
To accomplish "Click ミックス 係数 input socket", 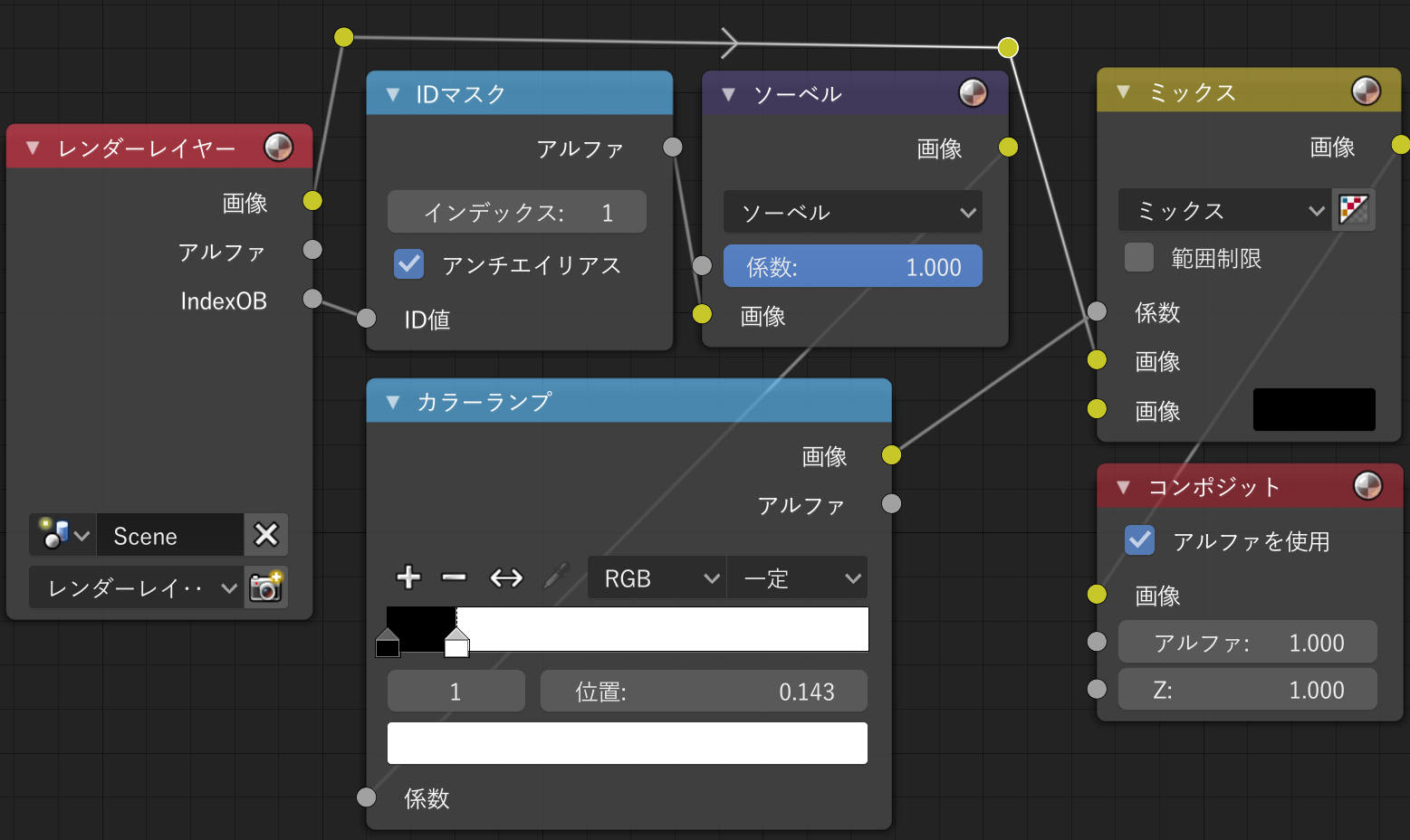I will coord(1097,311).
